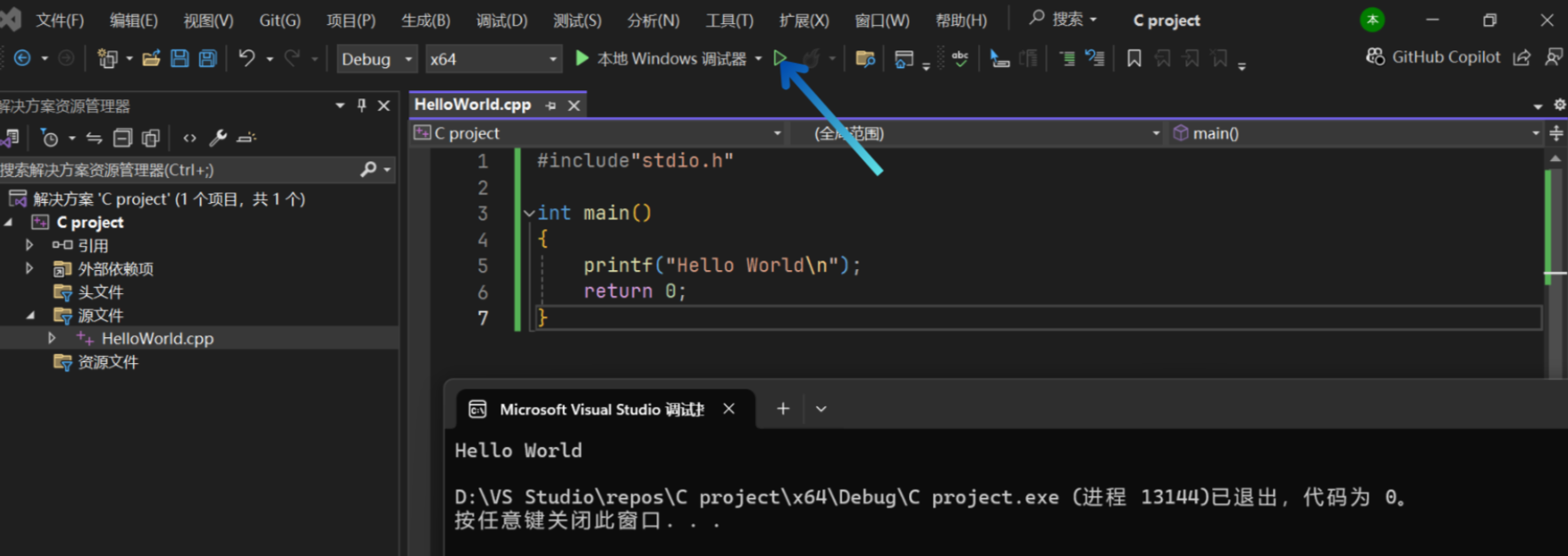This screenshot has height=556, width=1568.
Task: Open the 编辑(E) menu
Action: (x=134, y=20)
